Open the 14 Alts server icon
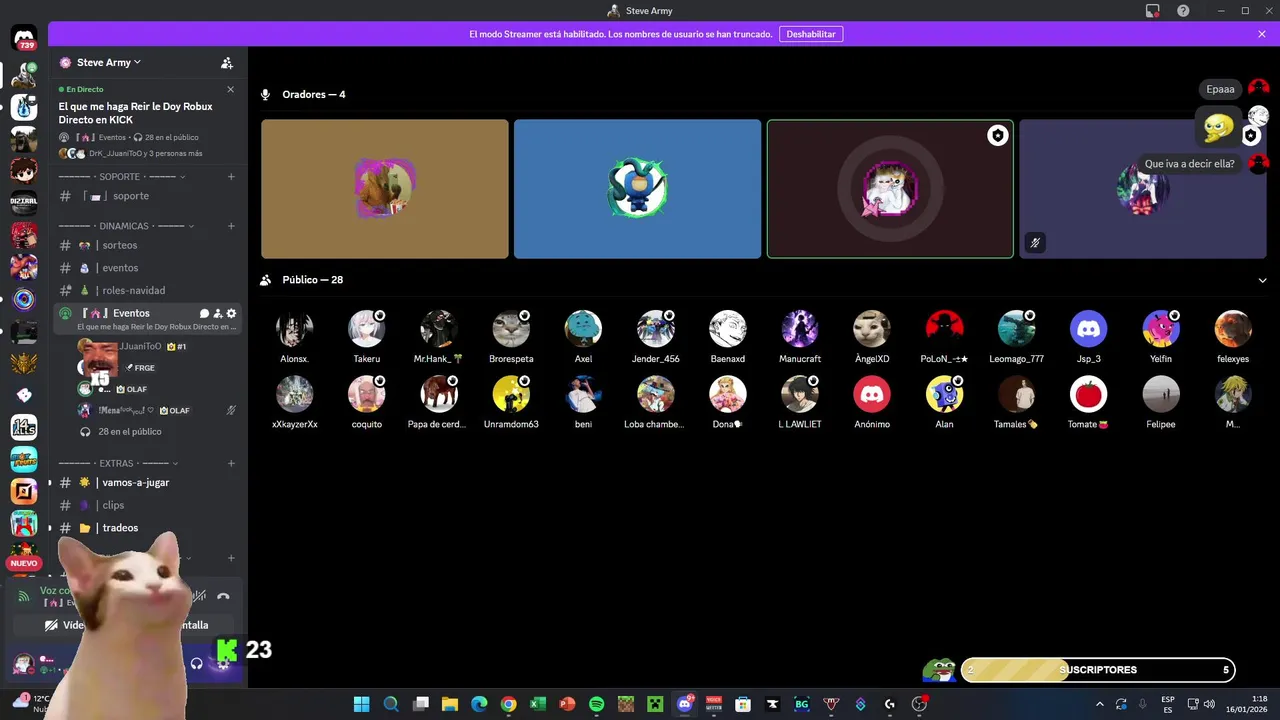Screen dimensions: 1280x720 (x=24, y=428)
